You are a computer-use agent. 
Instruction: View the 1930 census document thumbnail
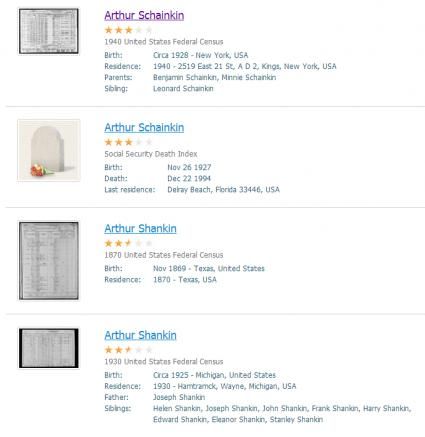tap(49, 348)
